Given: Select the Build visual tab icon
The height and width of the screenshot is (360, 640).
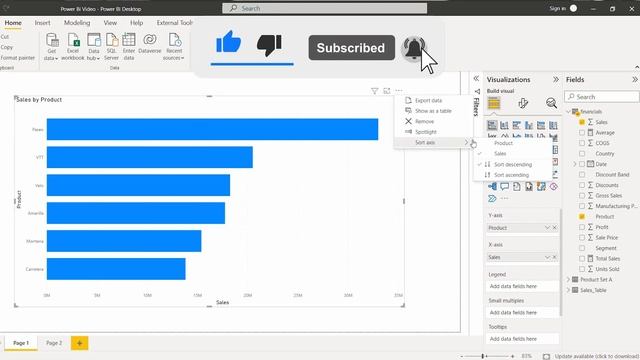Looking at the screenshot, I should (x=494, y=103).
